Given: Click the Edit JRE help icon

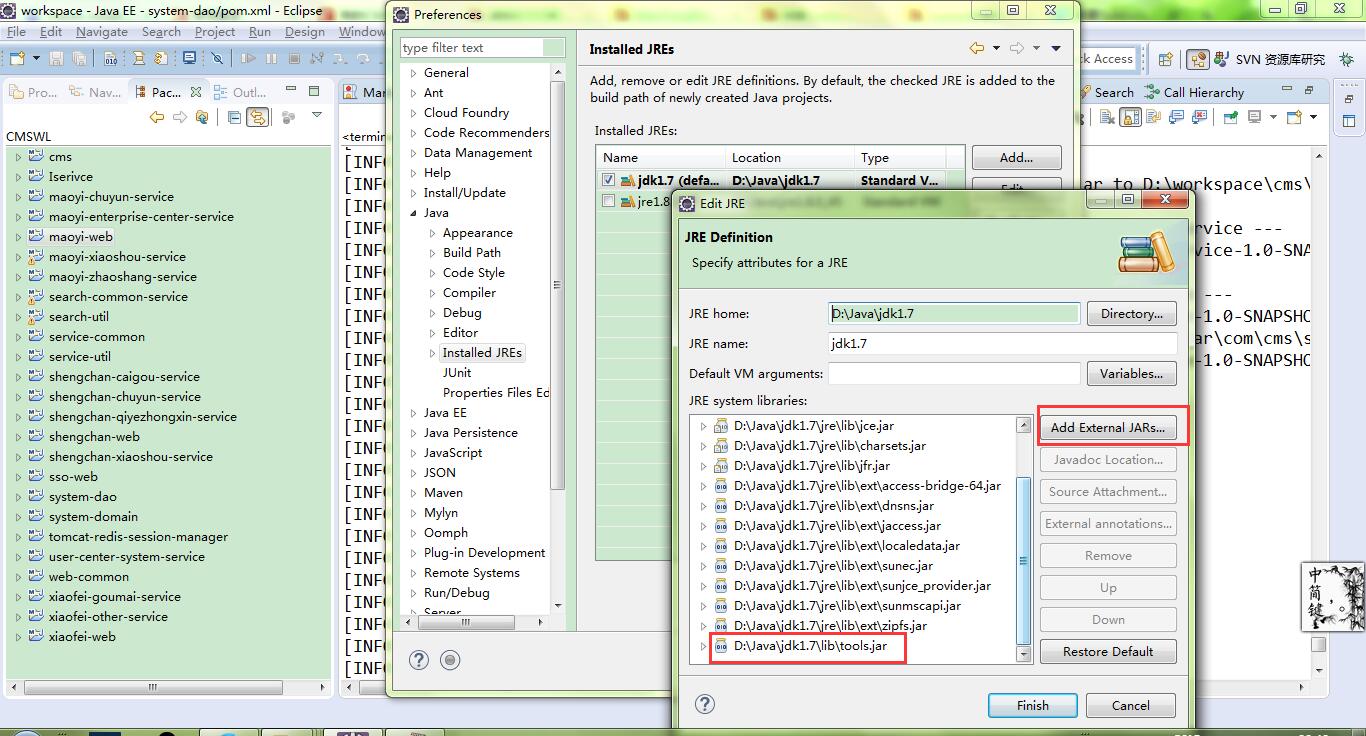Looking at the screenshot, I should click(705, 704).
